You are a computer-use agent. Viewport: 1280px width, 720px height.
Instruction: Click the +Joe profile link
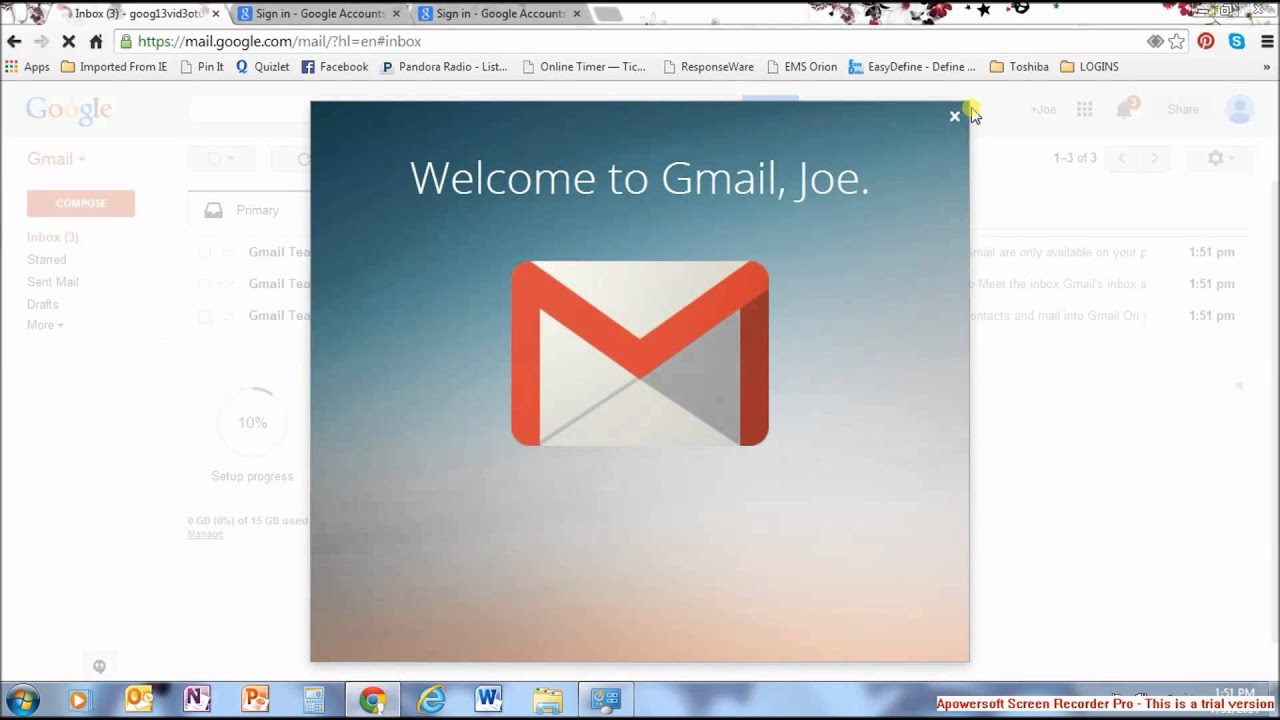point(1043,110)
